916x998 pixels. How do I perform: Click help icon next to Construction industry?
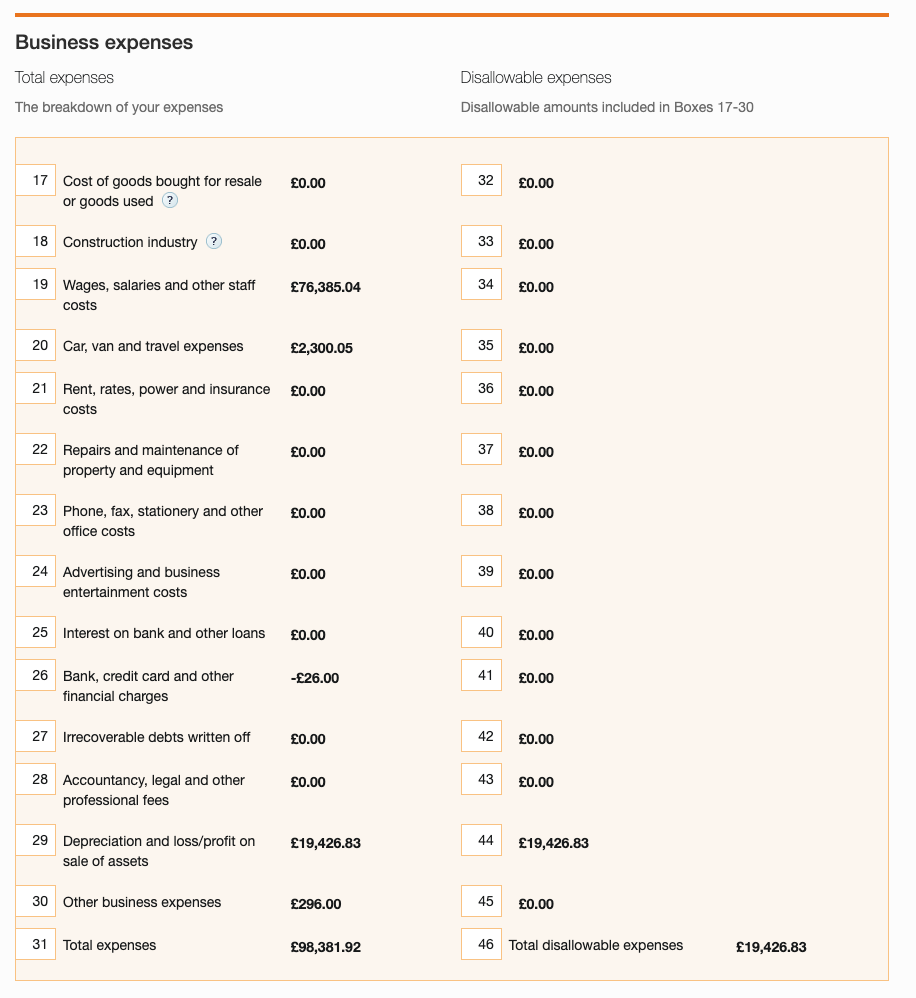click(214, 241)
